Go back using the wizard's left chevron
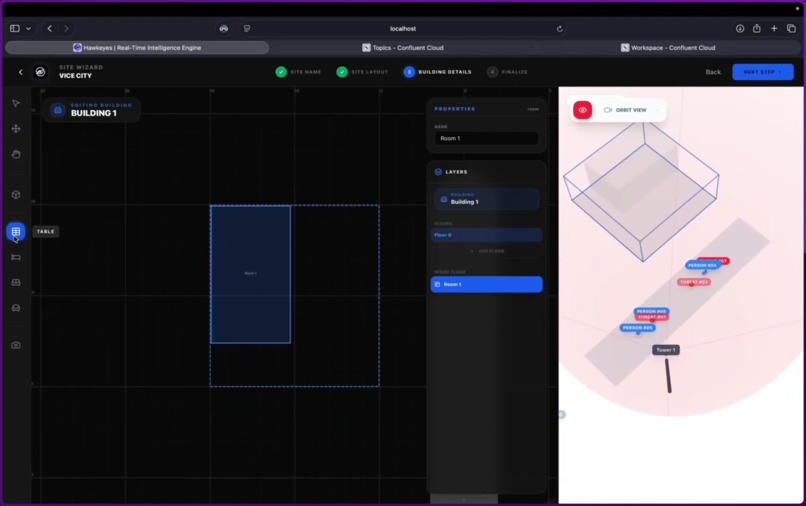The image size is (806, 506). [21, 72]
